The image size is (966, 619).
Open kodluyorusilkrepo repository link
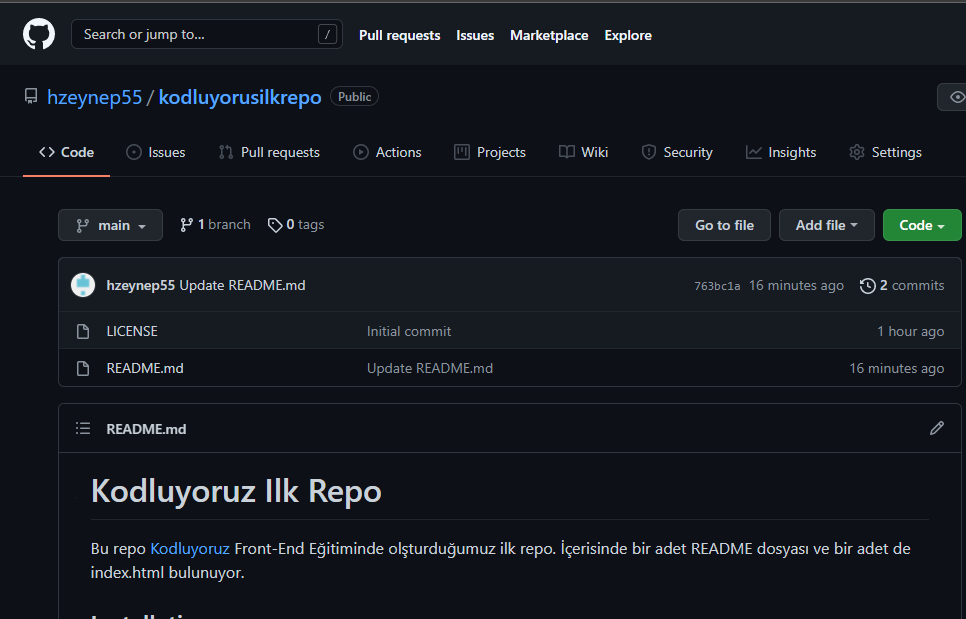coord(240,97)
